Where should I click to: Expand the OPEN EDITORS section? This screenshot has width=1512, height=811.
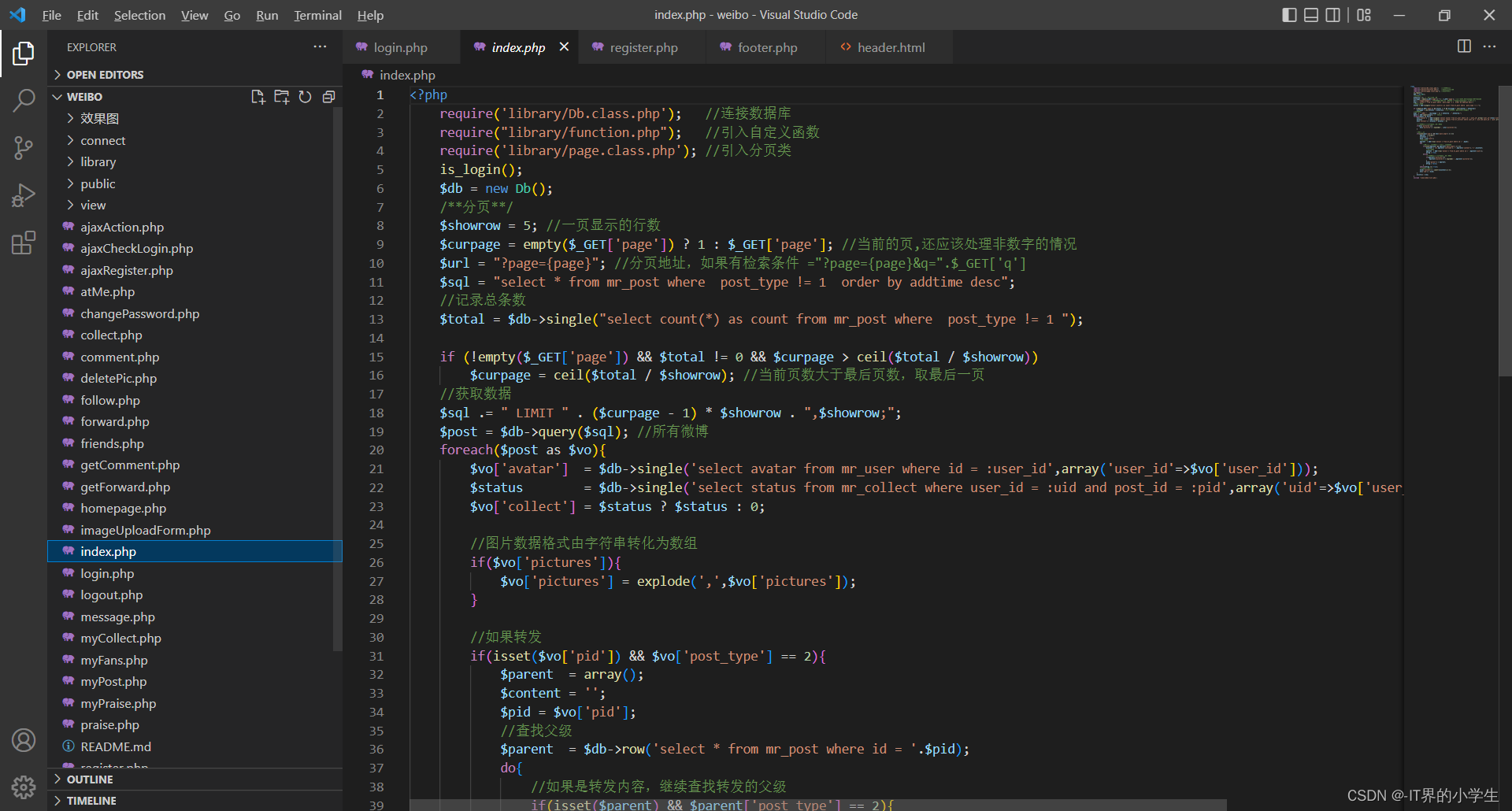(195, 75)
